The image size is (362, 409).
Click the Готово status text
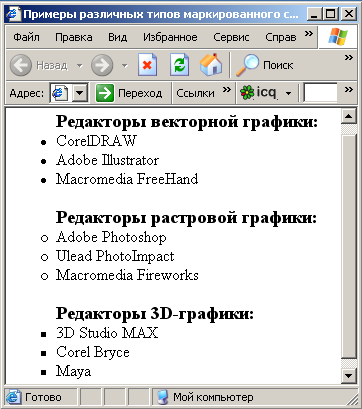tap(43, 397)
